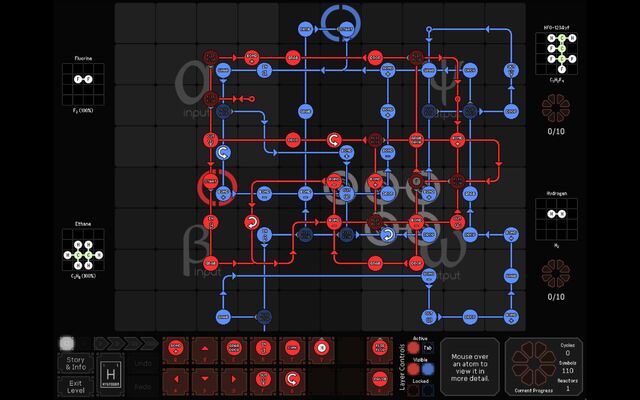The width and height of the screenshot is (640, 400).
Task: Click the Redo button
Action: point(143,387)
